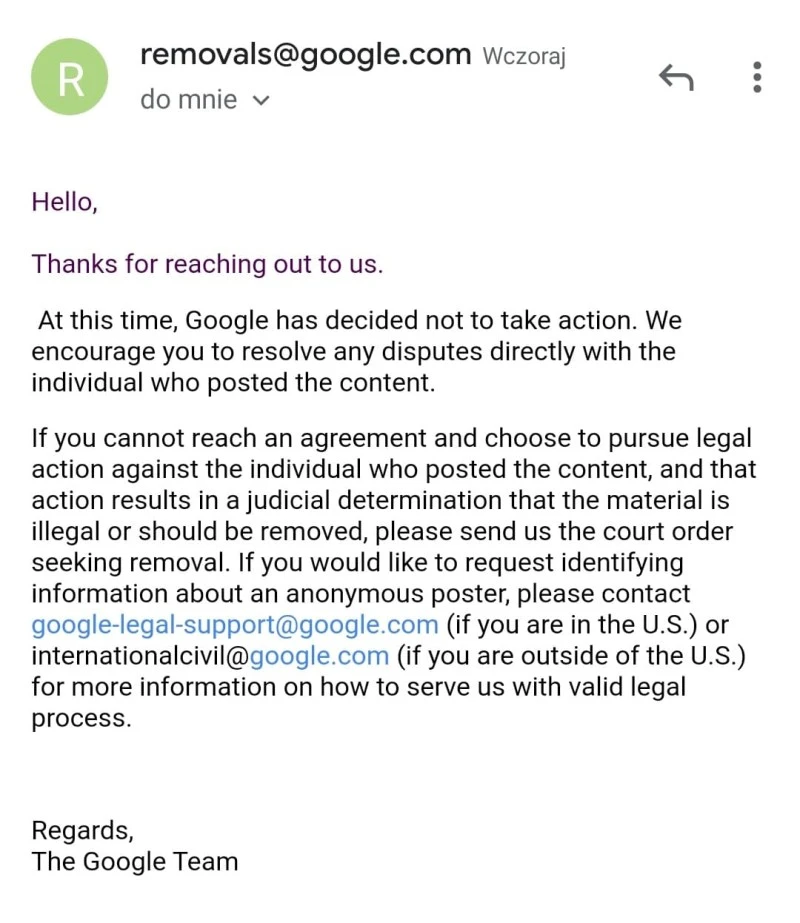Tap the "do mnie" recipient label
The width and height of the screenshot is (800, 923).
tap(189, 100)
